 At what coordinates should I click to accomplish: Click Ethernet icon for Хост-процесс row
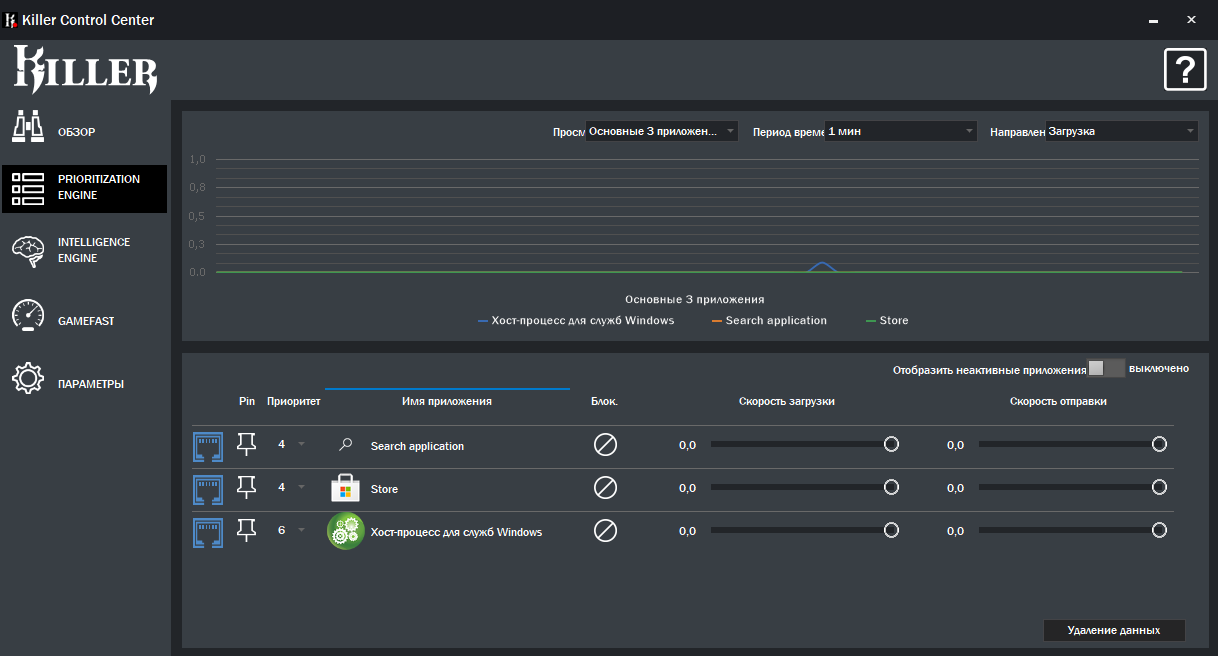[x=208, y=532]
